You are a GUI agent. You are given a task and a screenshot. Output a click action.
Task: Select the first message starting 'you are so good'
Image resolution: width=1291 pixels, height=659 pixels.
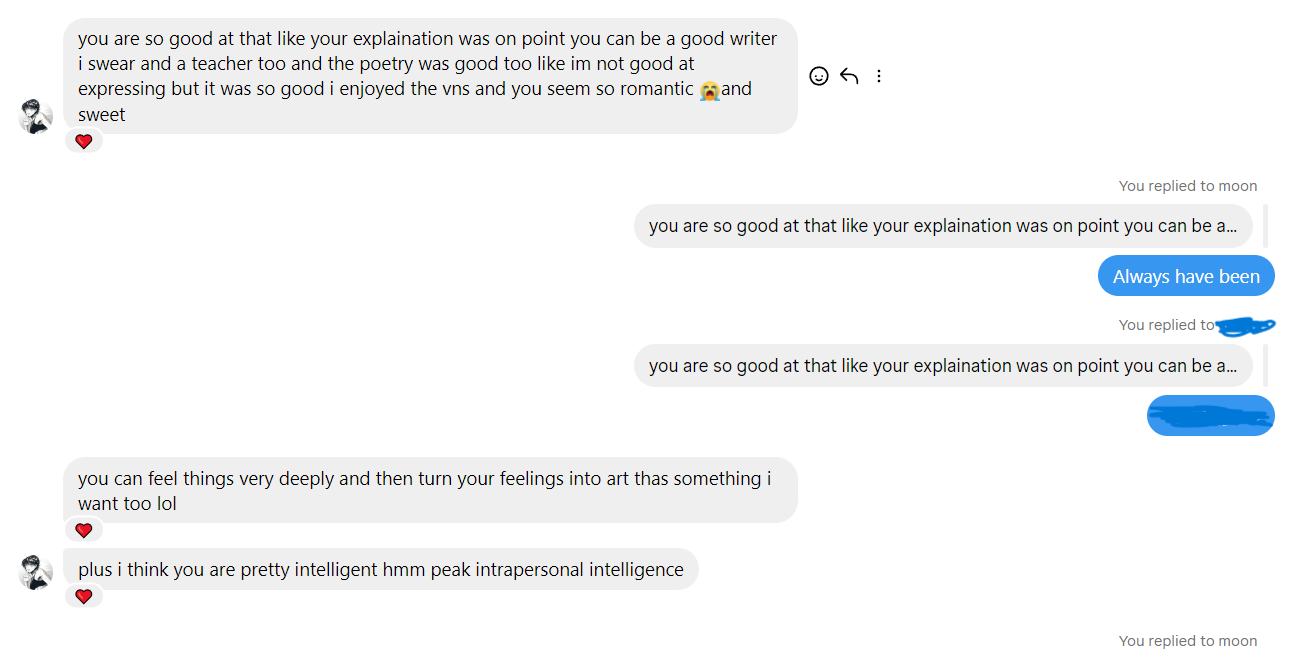[x=430, y=76]
